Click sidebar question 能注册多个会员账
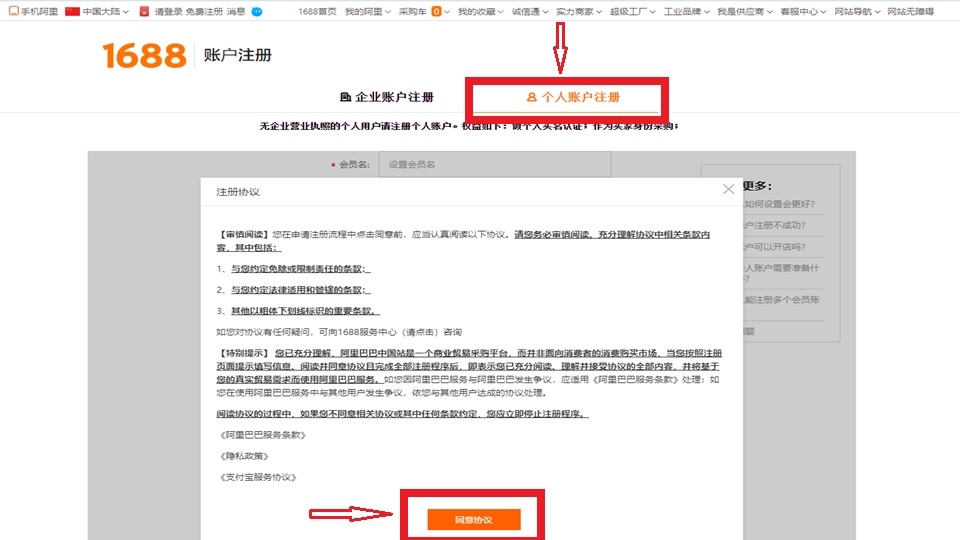Image resolution: width=960 pixels, height=540 pixels. coord(782,299)
